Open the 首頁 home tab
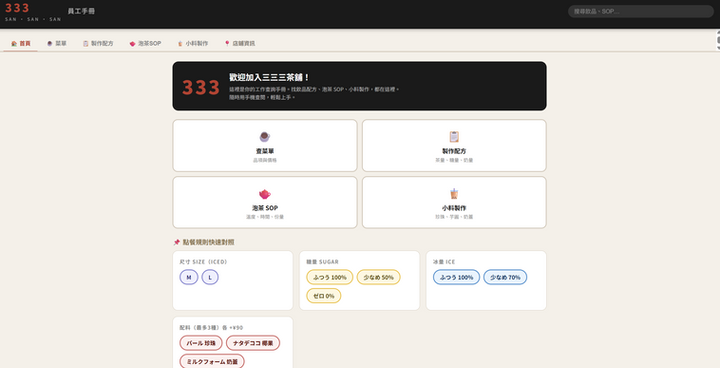The image size is (720, 368). click(21, 43)
